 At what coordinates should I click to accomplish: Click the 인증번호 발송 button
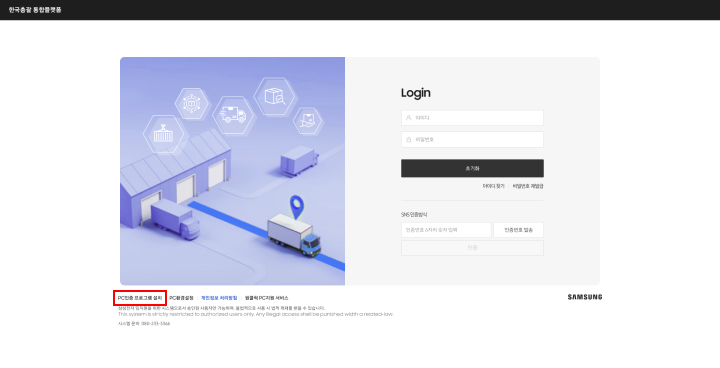click(x=518, y=230)
